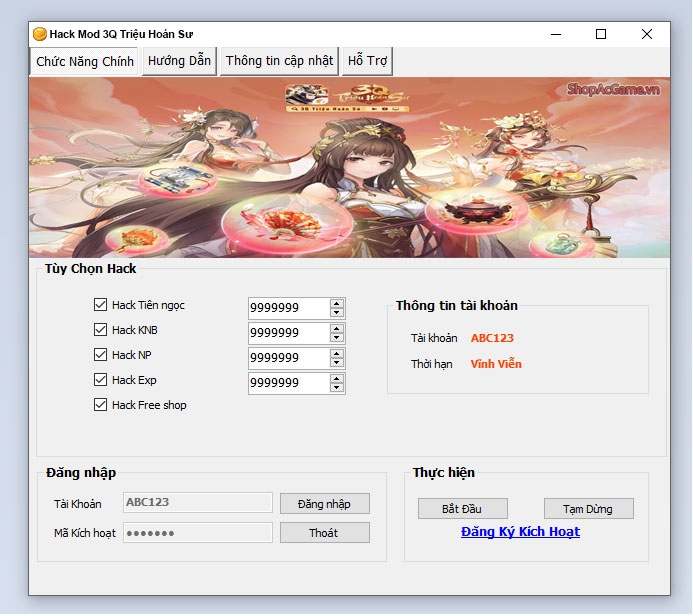693x616 pixels.
Task: Switch to the Chức Năng Chính tab
Action: [x=84, y=61]
